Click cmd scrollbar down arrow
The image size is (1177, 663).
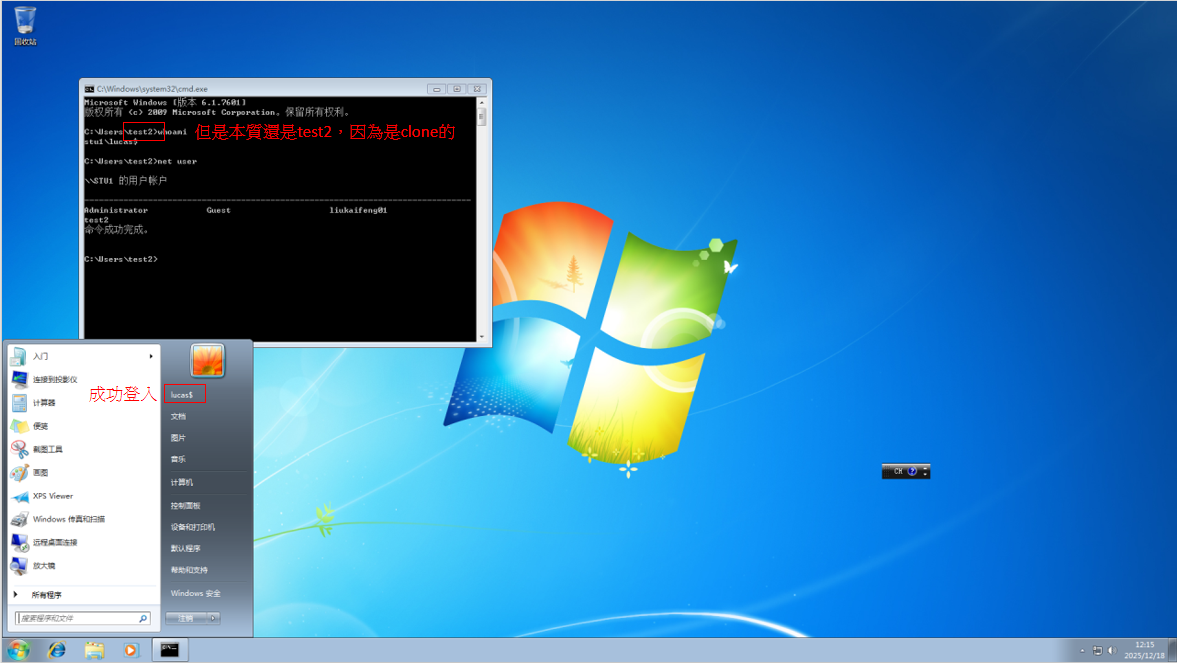482,336
